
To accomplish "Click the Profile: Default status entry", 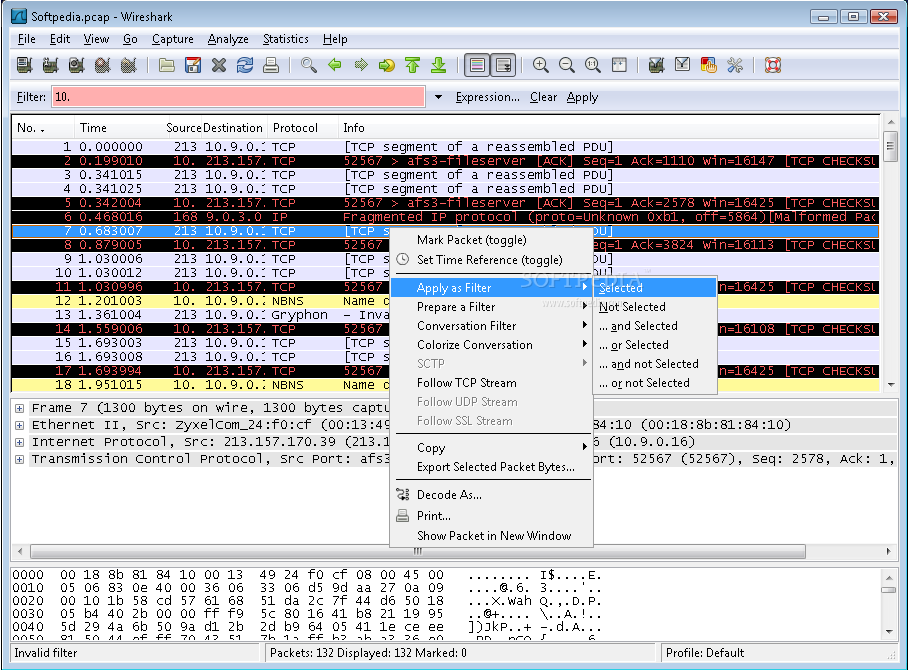I will point(705,653).
